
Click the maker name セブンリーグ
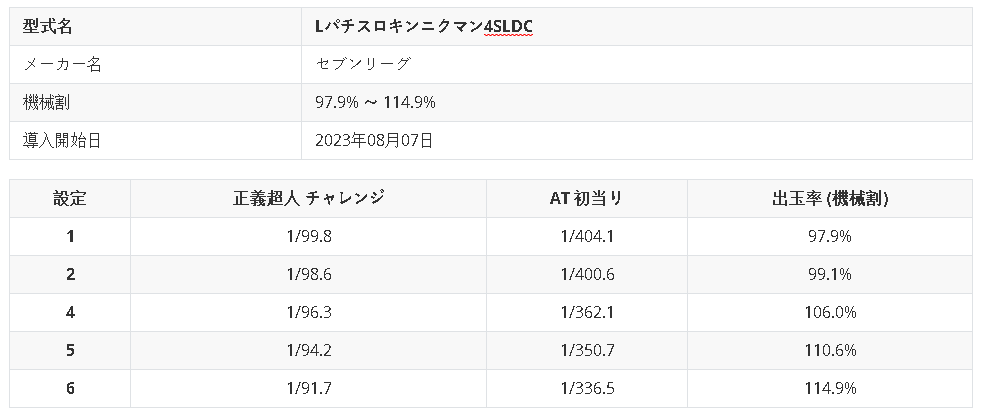tap(363, 64)
